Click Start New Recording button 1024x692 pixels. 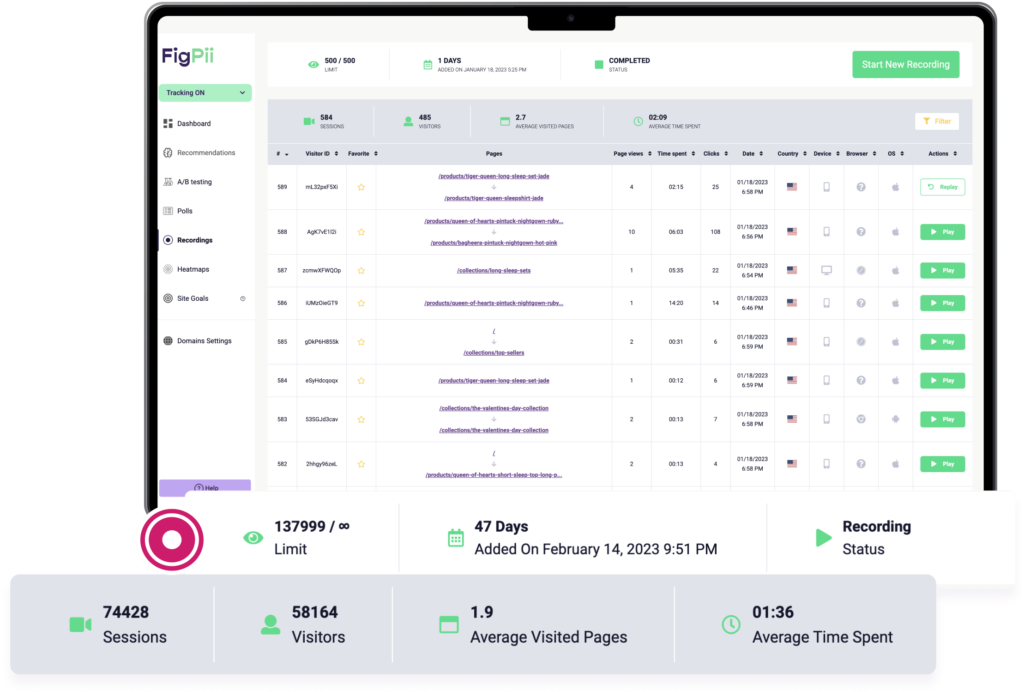[x=905, y=65]
